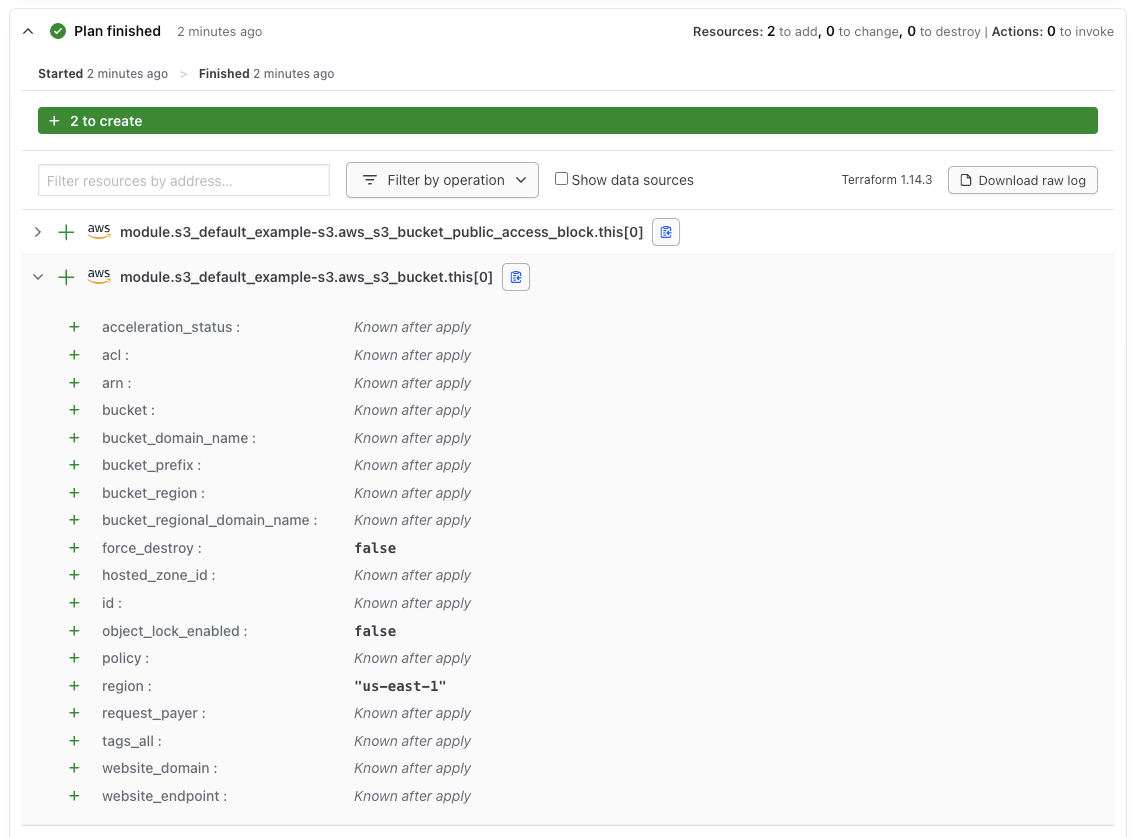Image resolution: width=1138 pixels, height=837 pixels.
Task: Copy the address of the public_access_block resource
Action: tap(666, 231)
